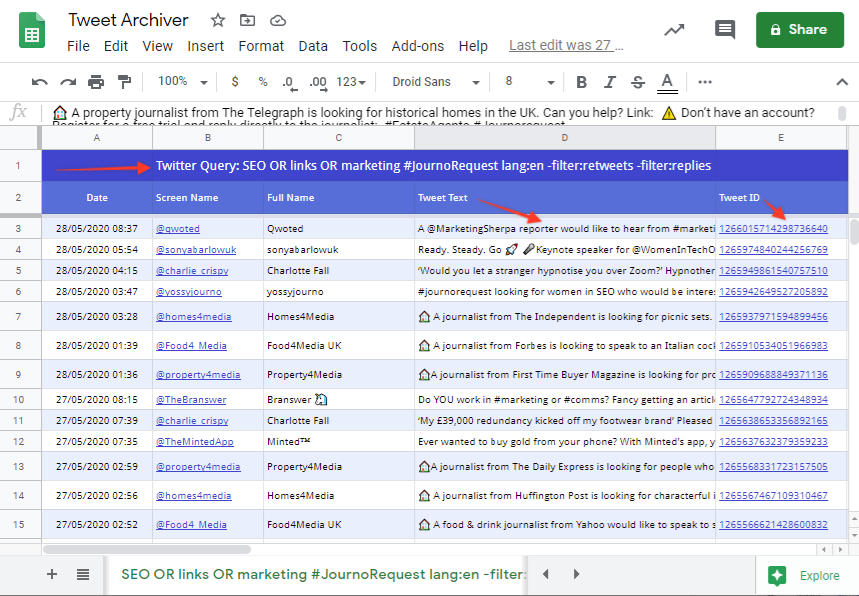
Task: Toggle bold formatting
Action: (x=581, y=82)
